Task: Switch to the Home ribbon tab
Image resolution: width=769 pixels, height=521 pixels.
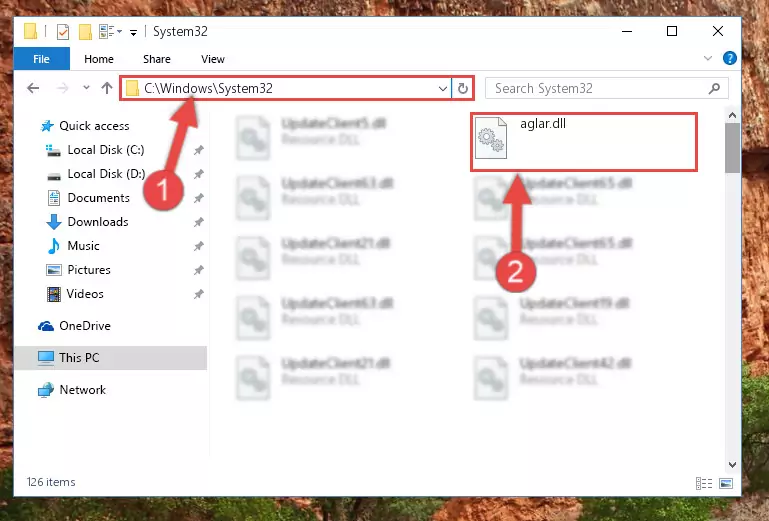Action: click(99, 59)
